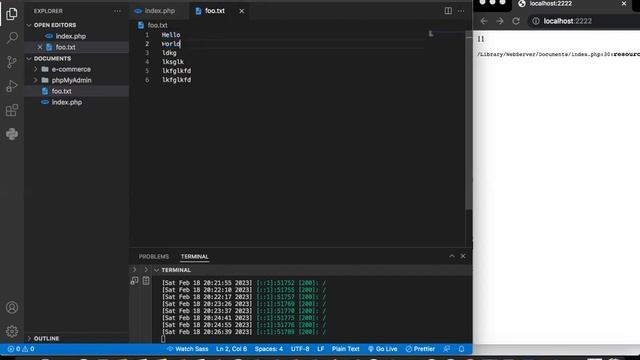
Task: Open the Accounts menu icon
Action: [12, 307]
